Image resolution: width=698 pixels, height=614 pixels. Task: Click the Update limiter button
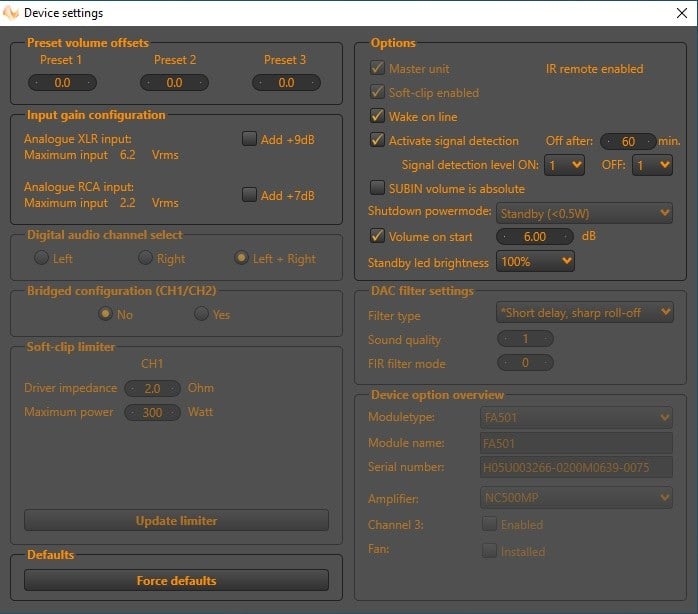click(x=176, y=520)
